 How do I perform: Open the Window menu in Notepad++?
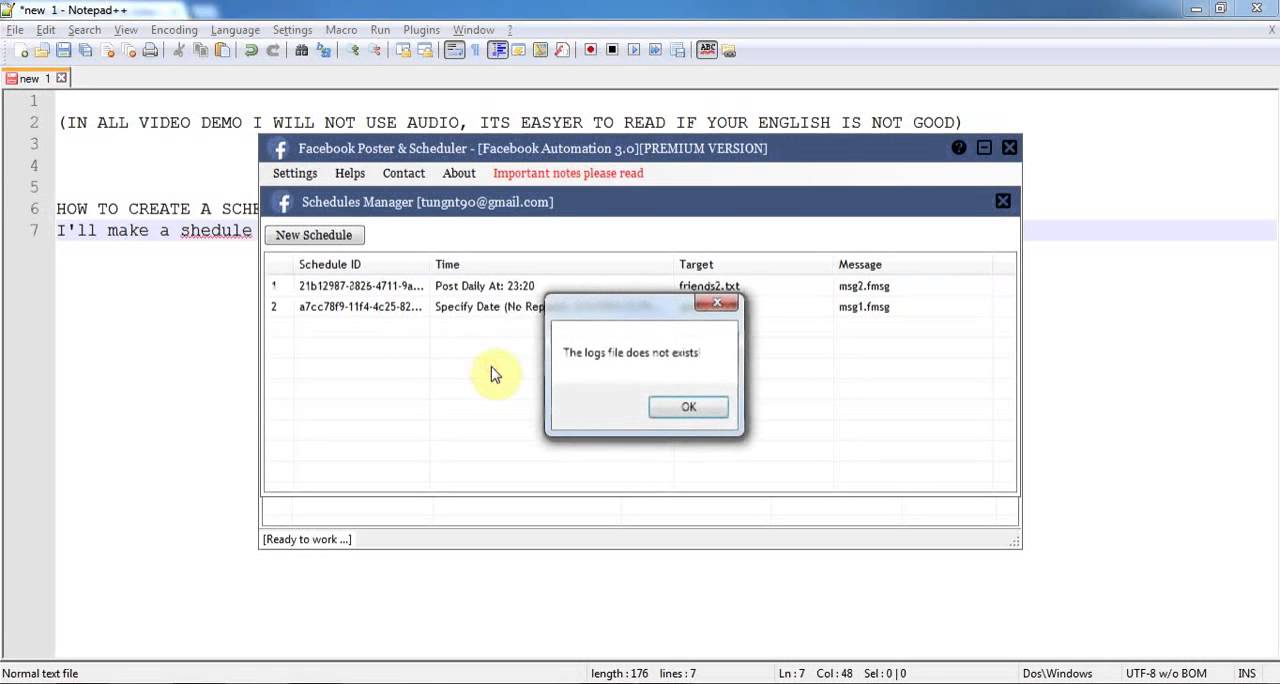[473, 30]
